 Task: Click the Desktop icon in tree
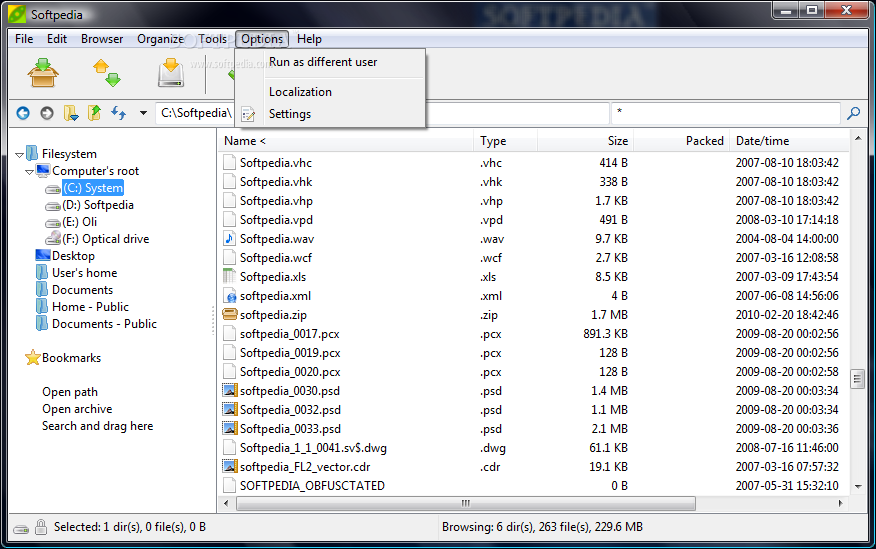43,256
